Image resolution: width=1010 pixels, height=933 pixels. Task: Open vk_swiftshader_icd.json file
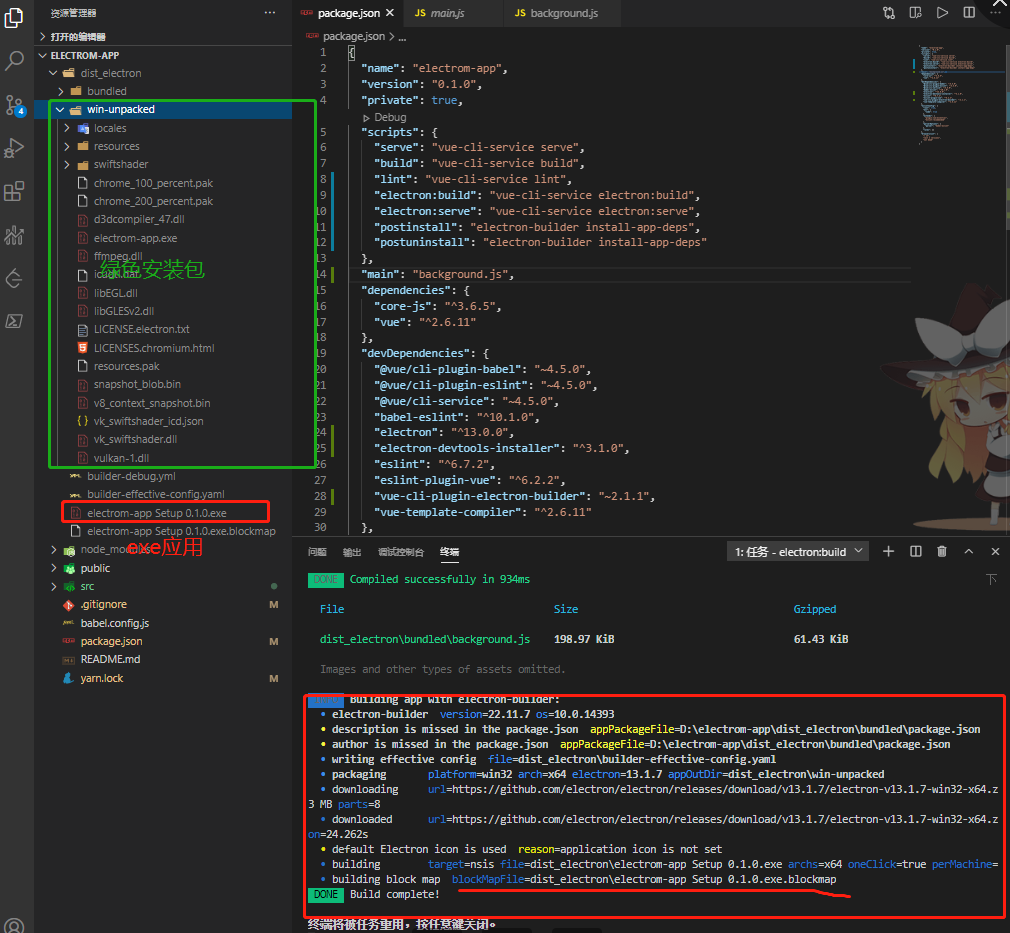pos(164,421)
